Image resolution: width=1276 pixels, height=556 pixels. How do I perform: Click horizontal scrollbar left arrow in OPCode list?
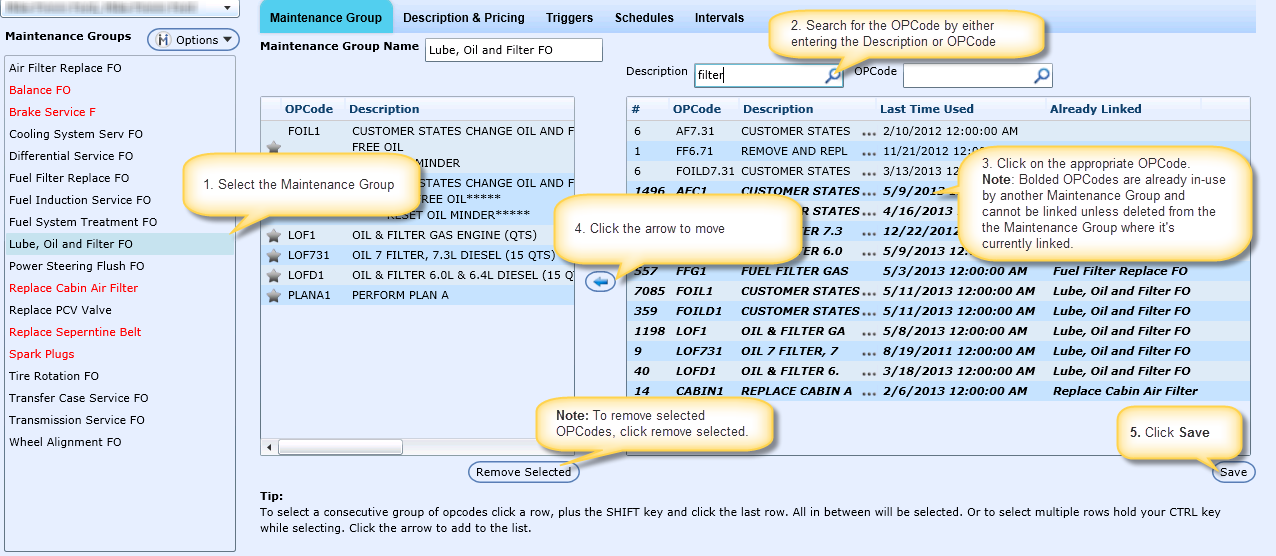click(x=269, y=446)
